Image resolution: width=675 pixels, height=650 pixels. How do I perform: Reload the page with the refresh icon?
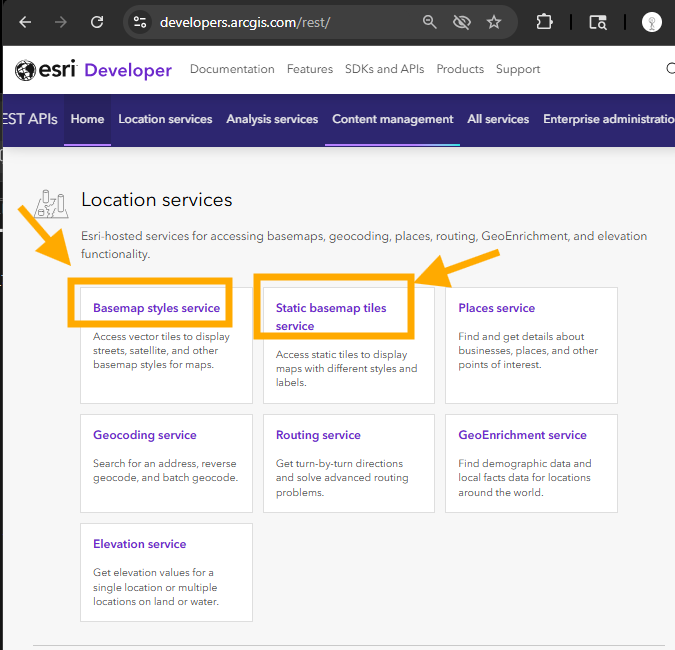point(97,22)
